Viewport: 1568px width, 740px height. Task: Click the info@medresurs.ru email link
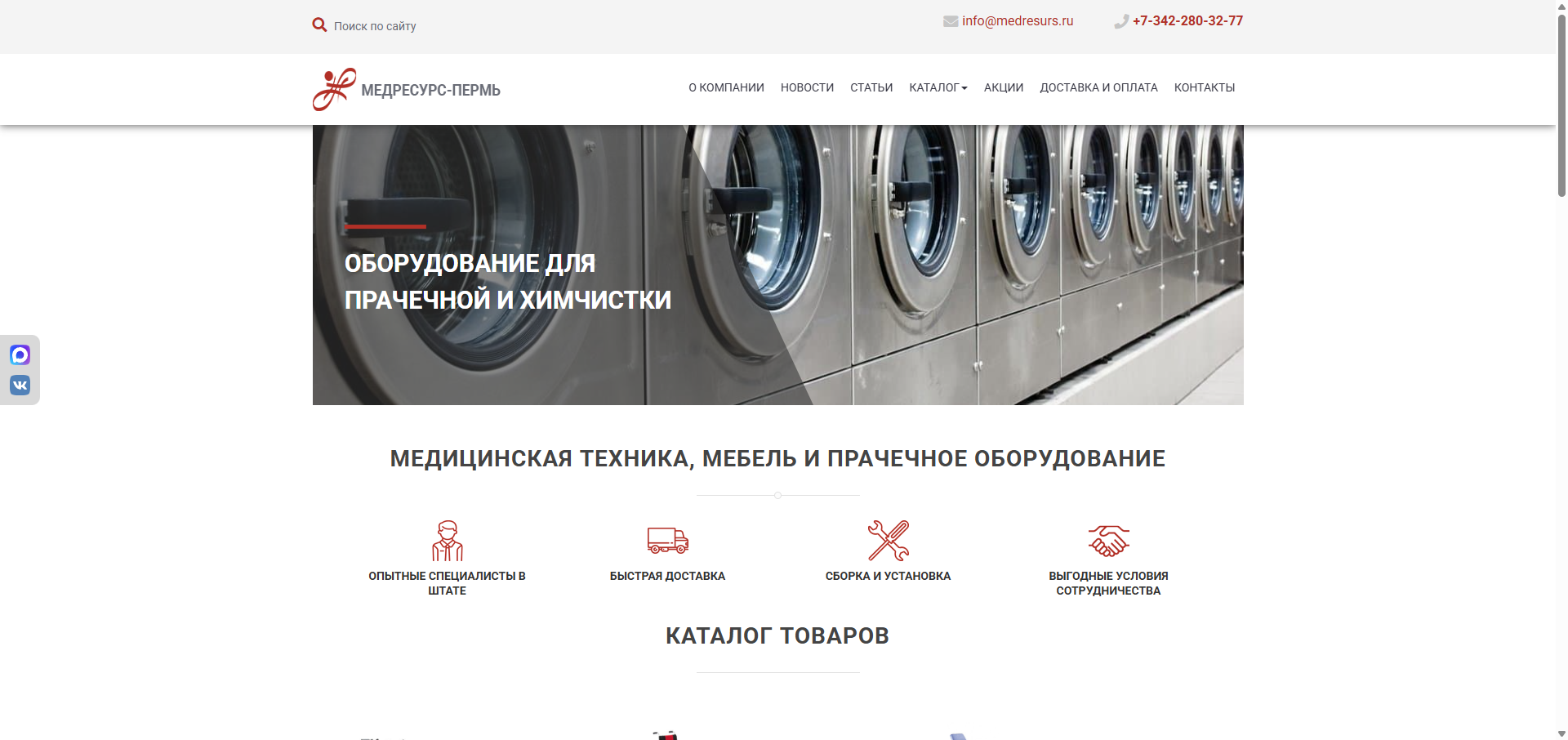(x=1018, y=21)
